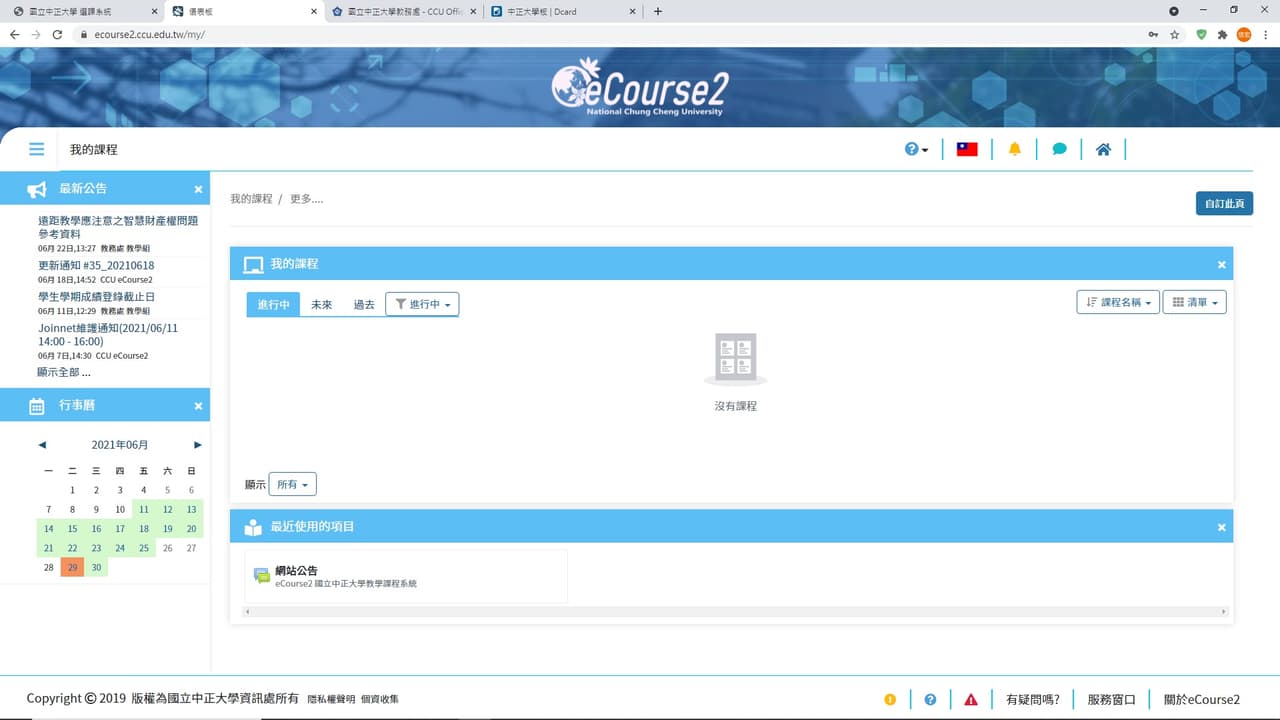Advance calendar to next month with right arrow
Screen dimensions: 1280x720
pos(197,444)
